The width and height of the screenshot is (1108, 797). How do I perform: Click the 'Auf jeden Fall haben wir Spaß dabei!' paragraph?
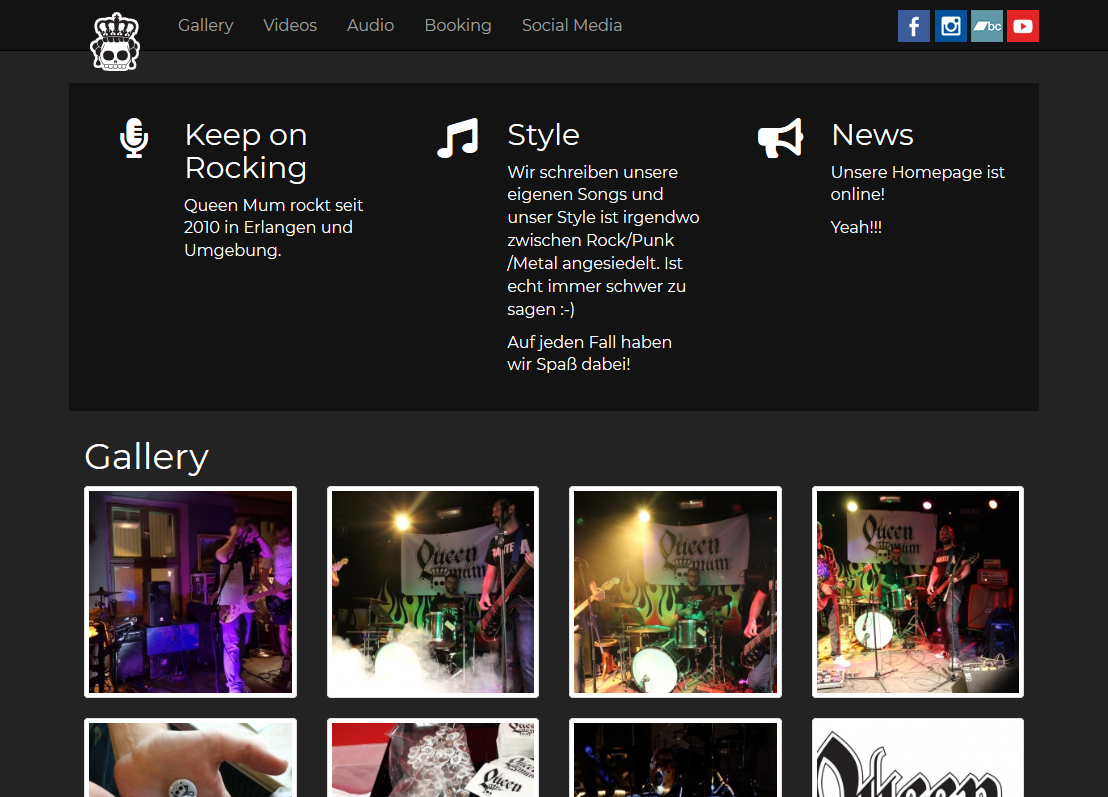click(589, 353)
